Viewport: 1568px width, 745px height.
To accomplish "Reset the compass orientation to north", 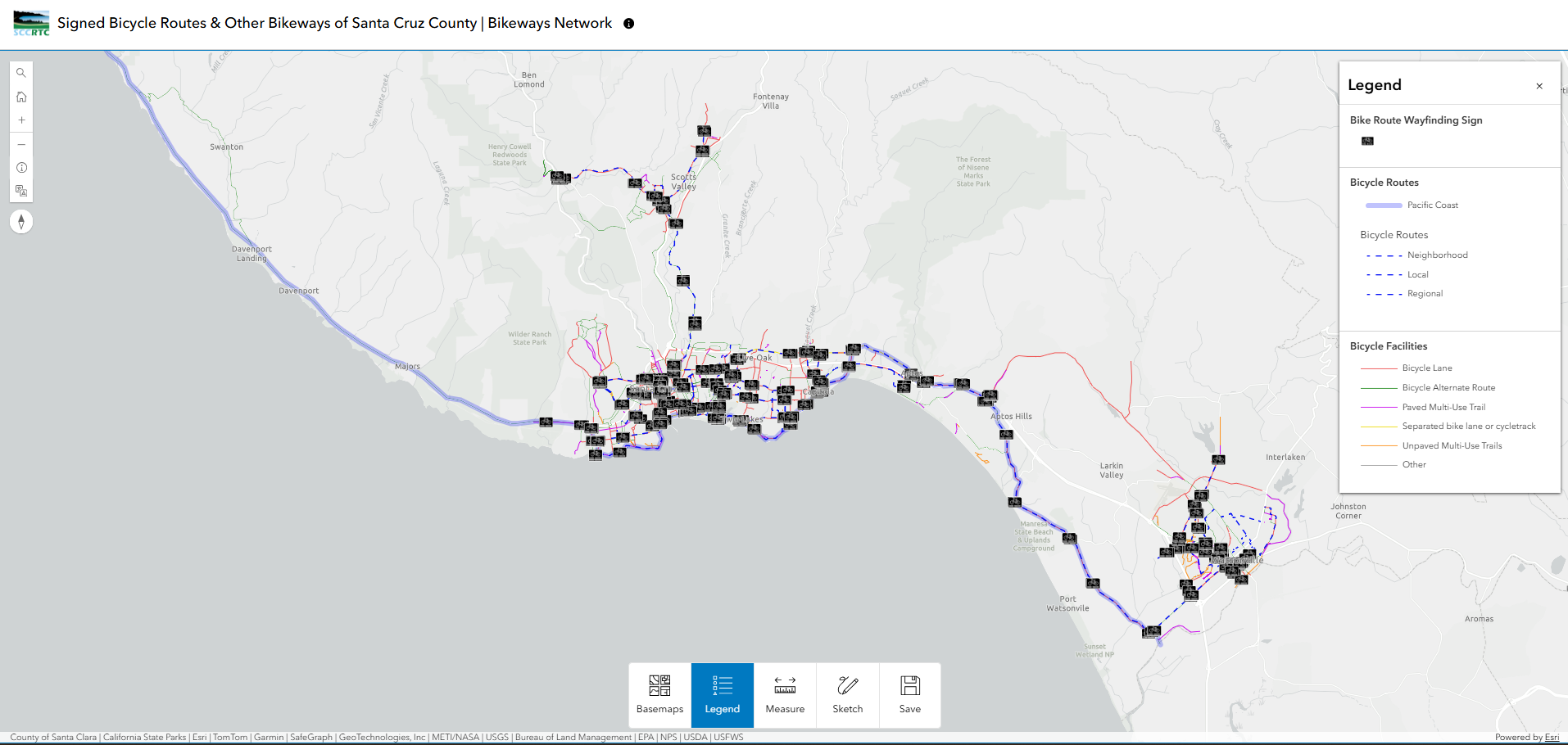I will [21, 221].
